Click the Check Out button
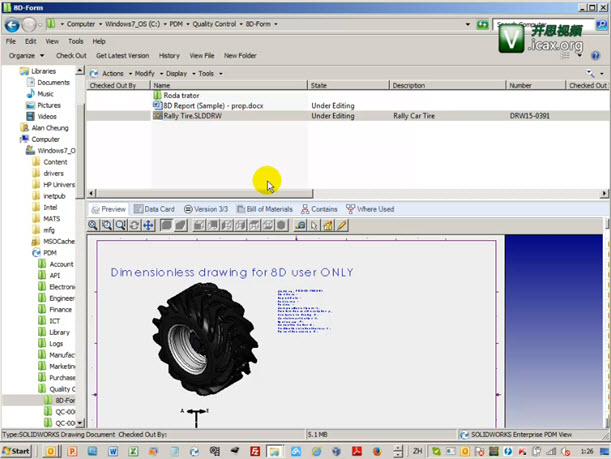The width and height of the screenshot is (611, 459). (x=71, y=56)
